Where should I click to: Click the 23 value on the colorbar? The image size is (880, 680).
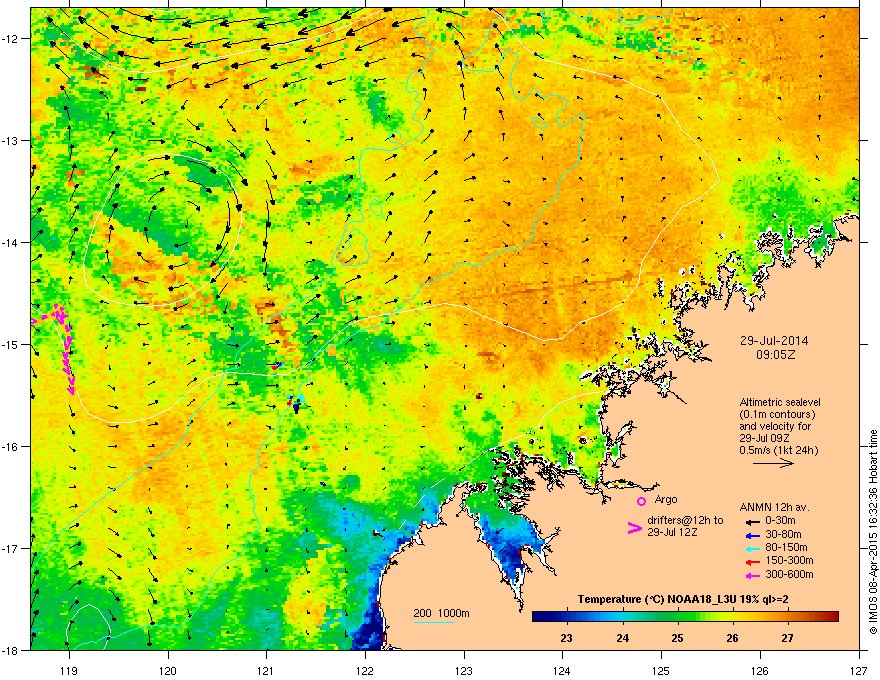(566, 638)
